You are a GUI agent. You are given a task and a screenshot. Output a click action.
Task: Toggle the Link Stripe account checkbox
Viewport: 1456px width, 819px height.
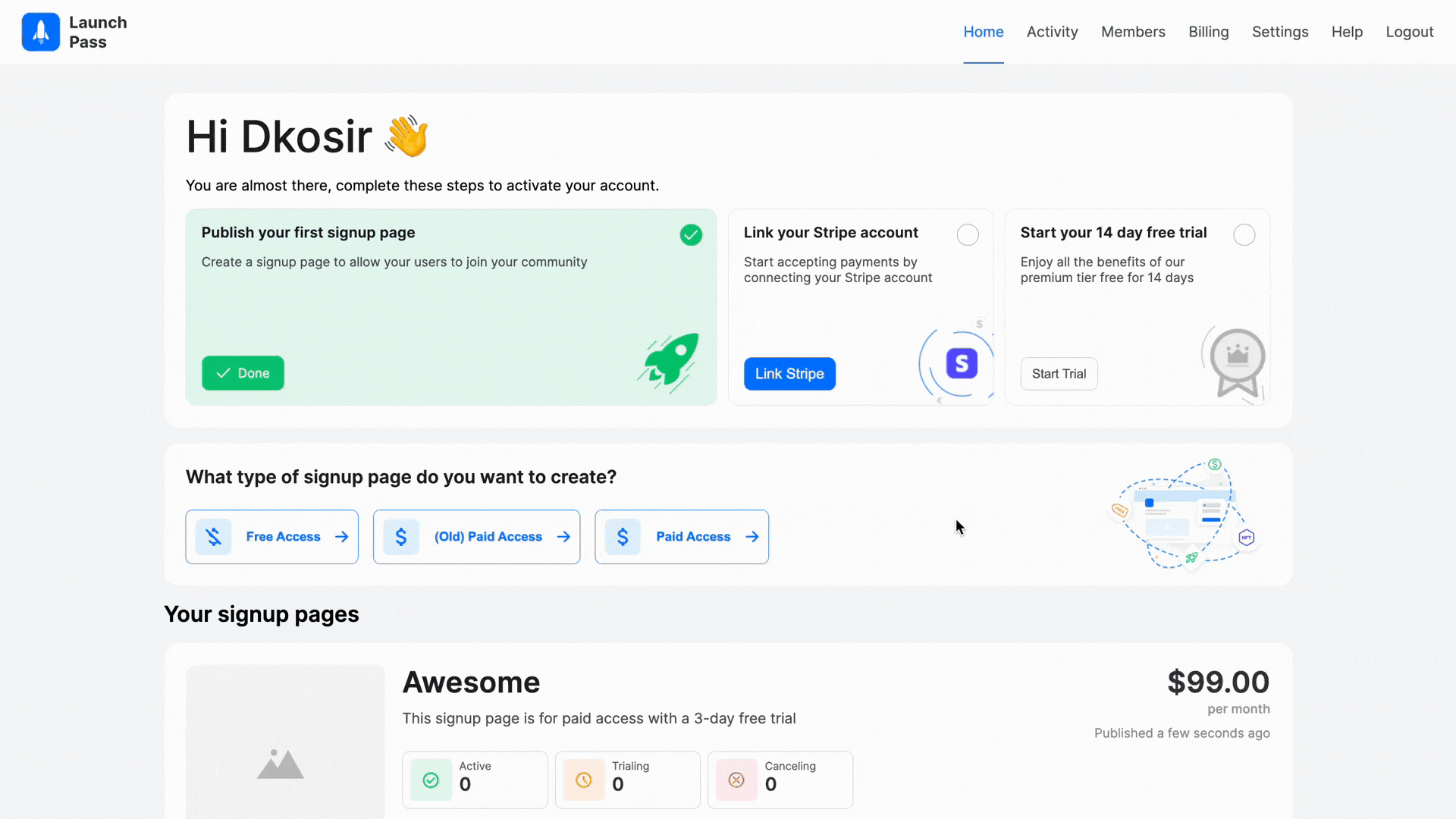click(x=968, y=234)
